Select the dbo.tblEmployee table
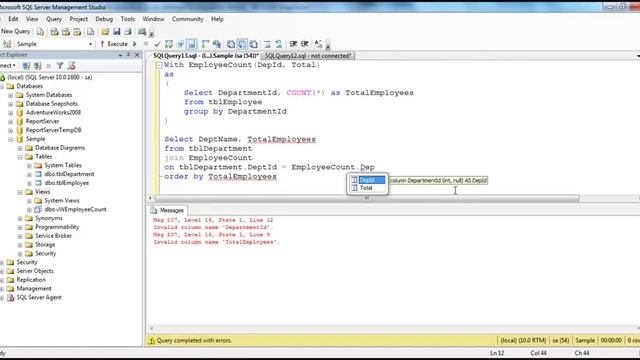Screen dimensions: 640x360 coord(67,183)
